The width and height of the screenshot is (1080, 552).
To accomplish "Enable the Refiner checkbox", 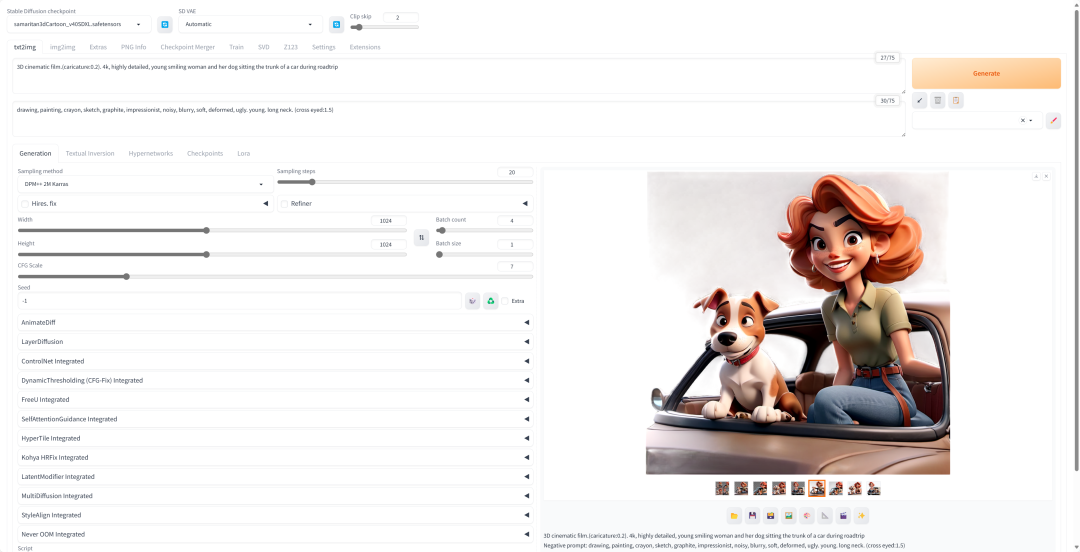I will tap(284, 204).
